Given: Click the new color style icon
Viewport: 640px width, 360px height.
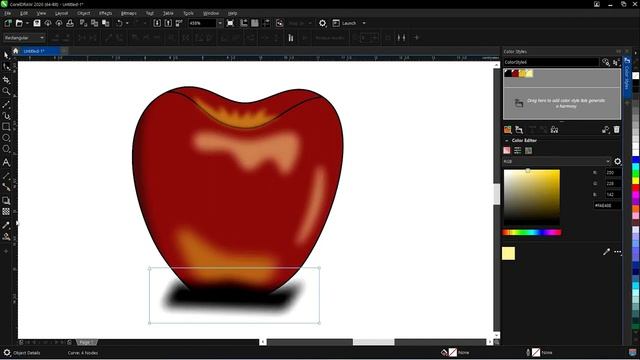Looking at the screenshot, I should tap(507, 130).
